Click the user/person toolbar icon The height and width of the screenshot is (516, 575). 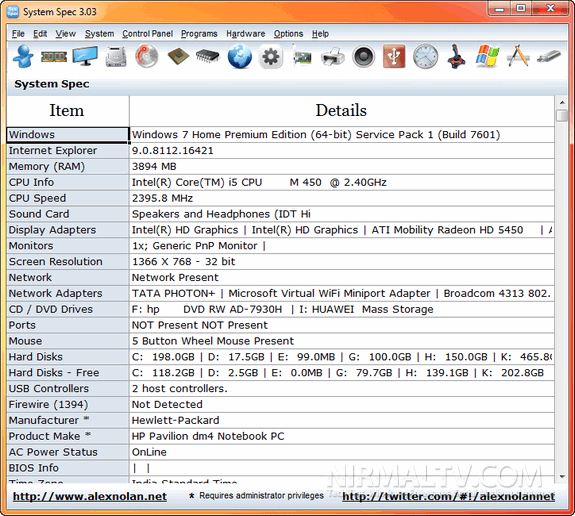coord(23,56)
